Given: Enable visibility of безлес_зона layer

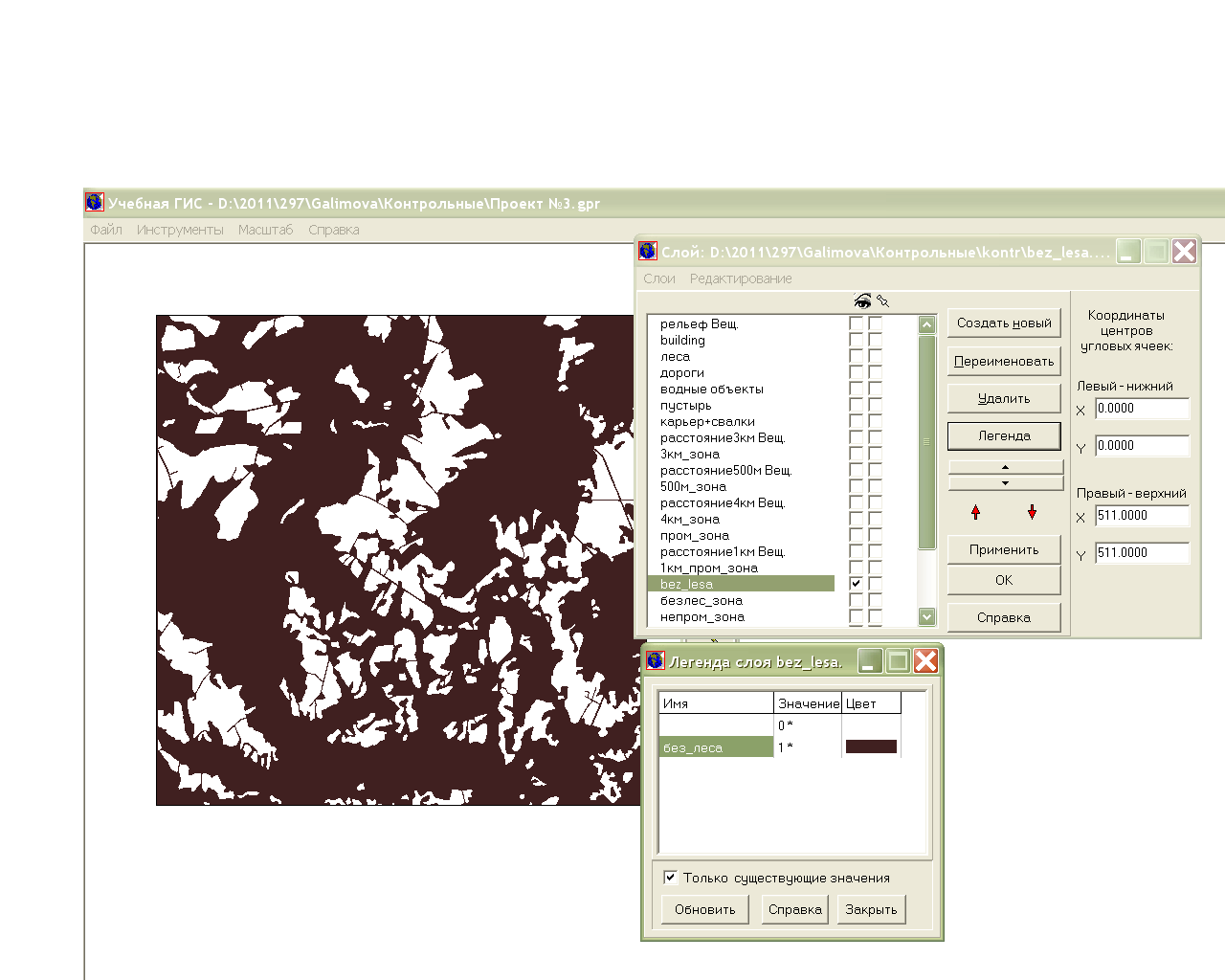Looking at the screenshot, I should tap(856, 601).
